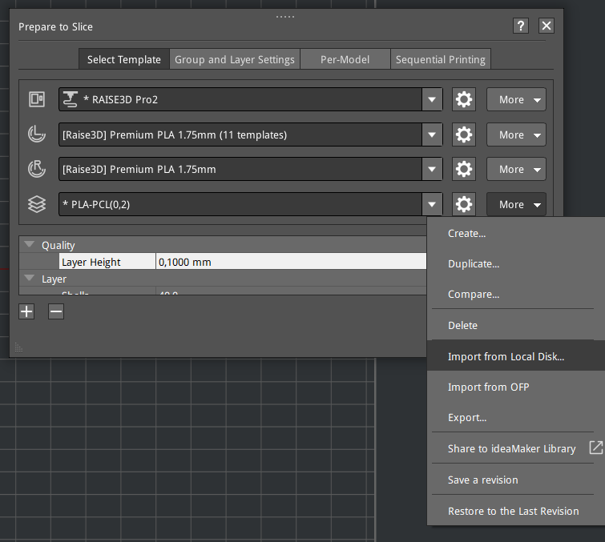
Task: Choose Save a revision
Action: click(x=516, y=480)
